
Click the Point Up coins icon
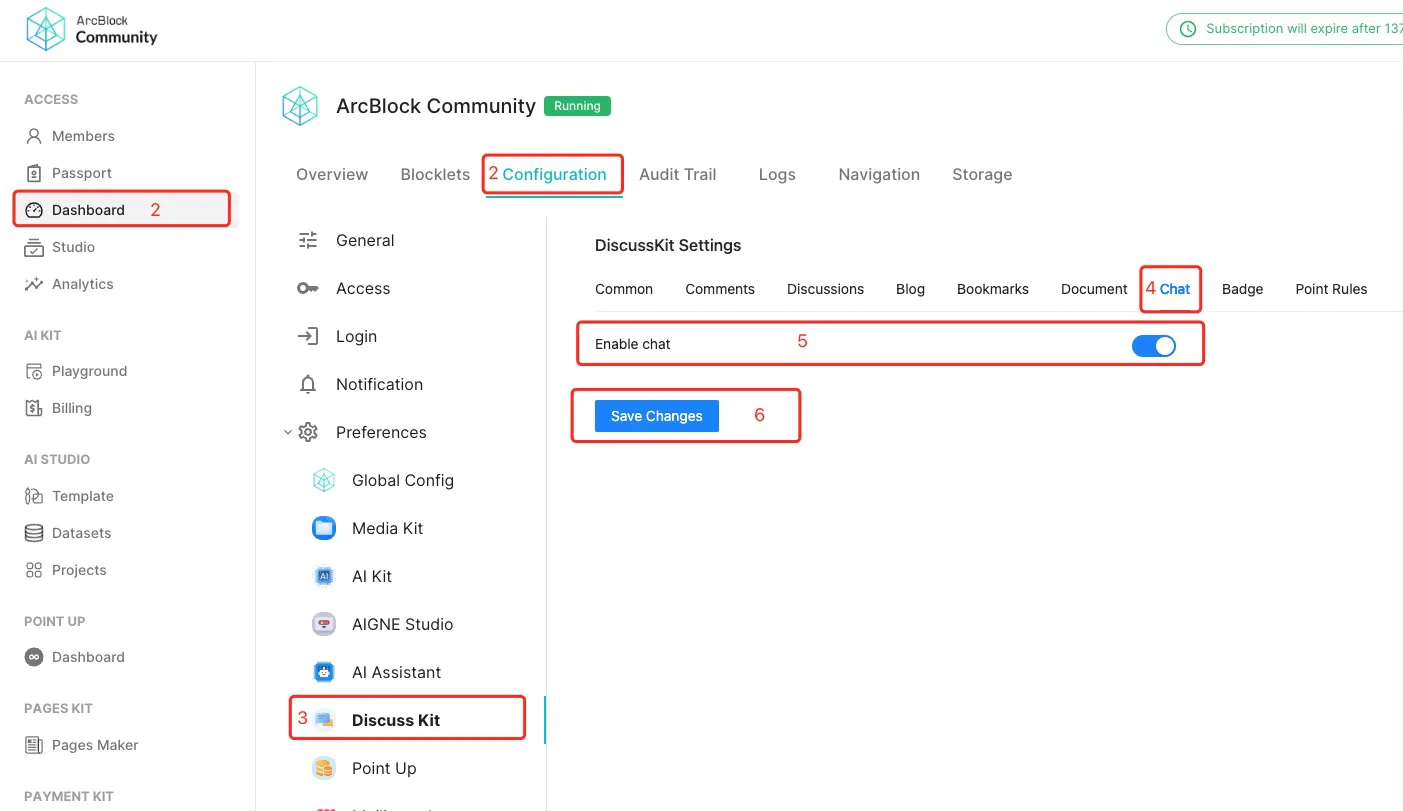[324, 768]
